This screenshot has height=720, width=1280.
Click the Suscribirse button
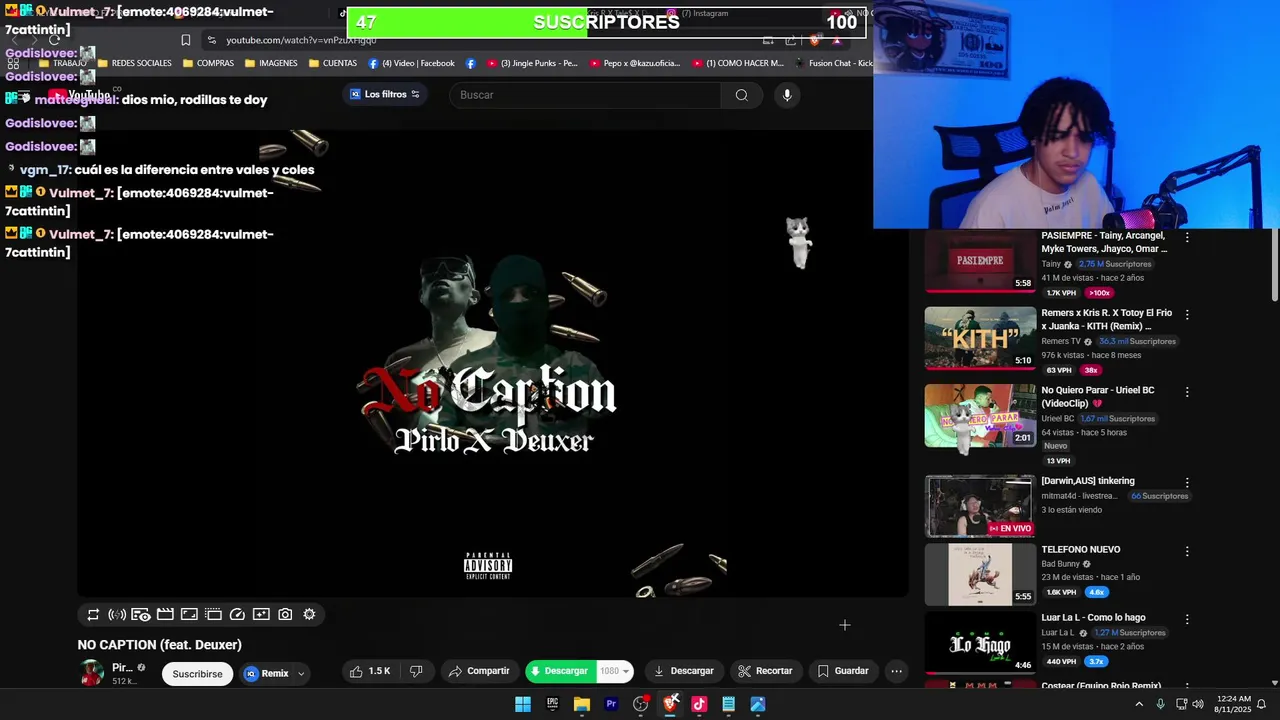click(x=197, y=674)
